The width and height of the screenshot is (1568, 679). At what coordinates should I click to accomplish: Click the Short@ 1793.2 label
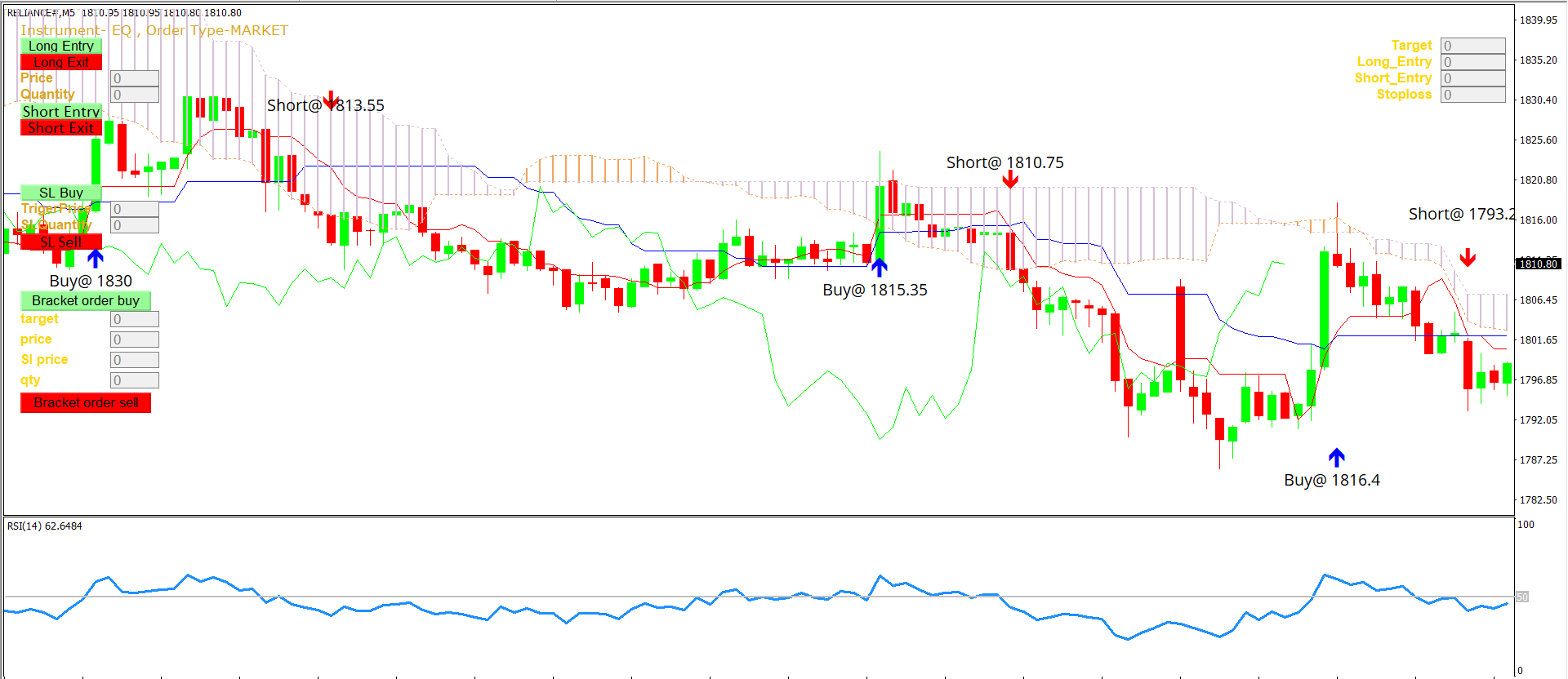point(1462,214)
